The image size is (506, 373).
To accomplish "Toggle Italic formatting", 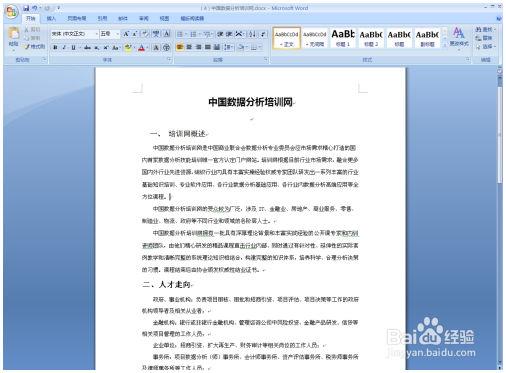I will point(64,48).
